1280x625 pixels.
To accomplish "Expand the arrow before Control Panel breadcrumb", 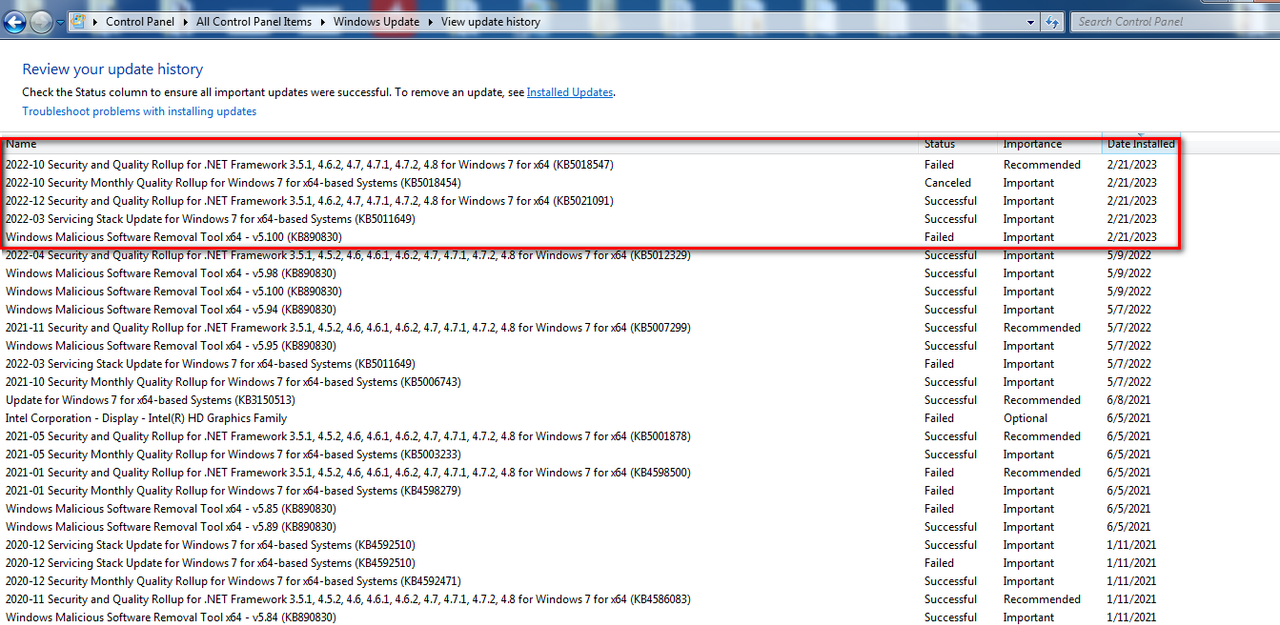I will point(96,21).
